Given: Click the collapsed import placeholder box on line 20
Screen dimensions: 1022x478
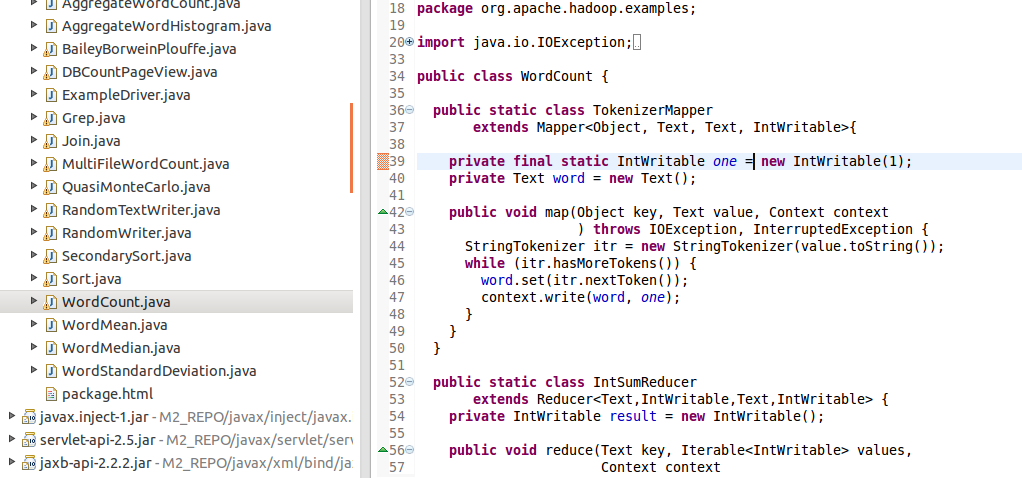Looking at the screenshot, I should pyautogui.click(x=637, y=43).
